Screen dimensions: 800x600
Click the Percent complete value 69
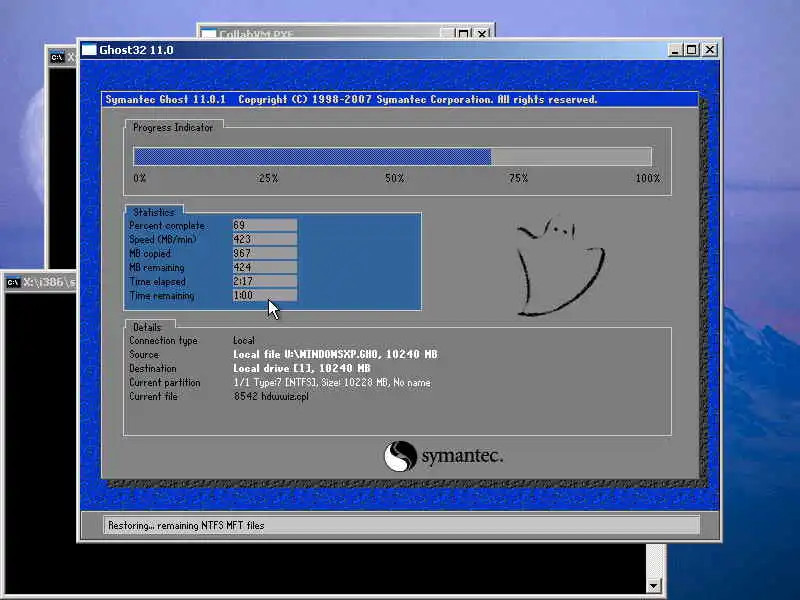(x=264, y=225)
